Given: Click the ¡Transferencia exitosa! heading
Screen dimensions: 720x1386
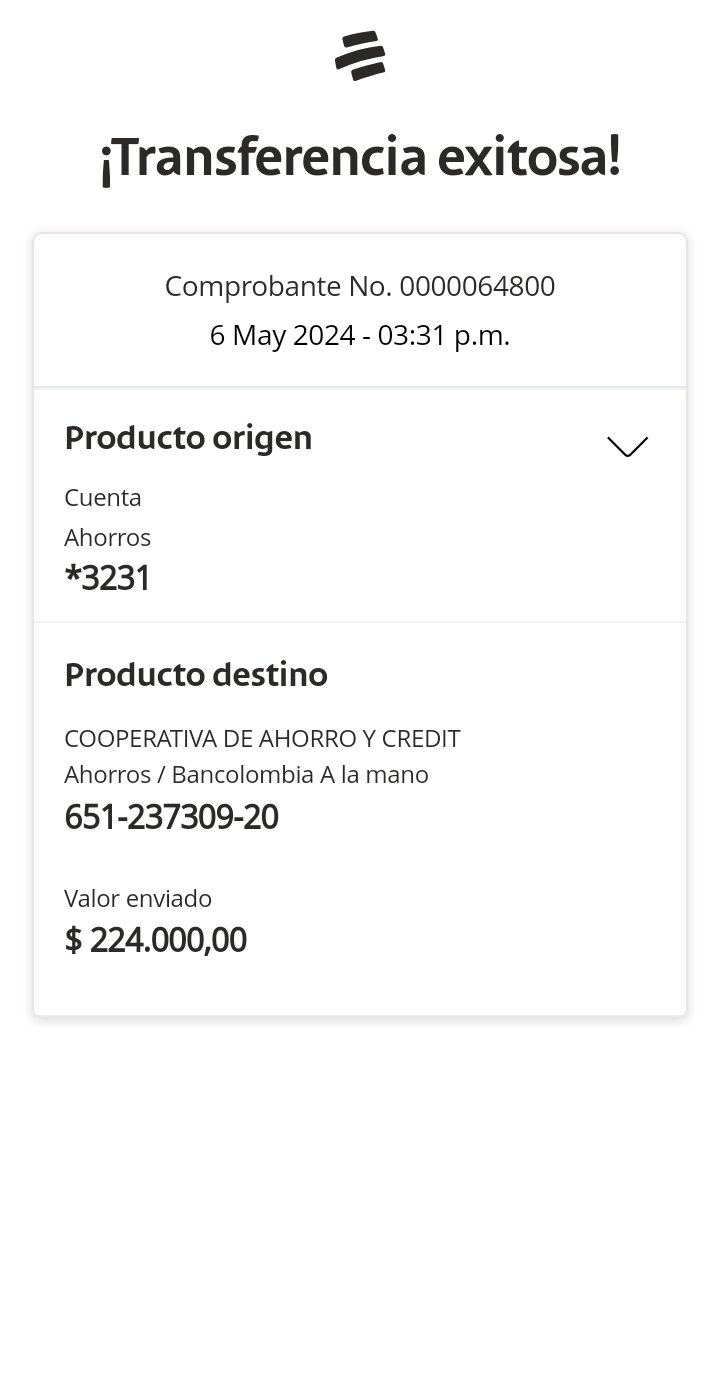Looking at the screenshot, I should (x=360, y=158).
